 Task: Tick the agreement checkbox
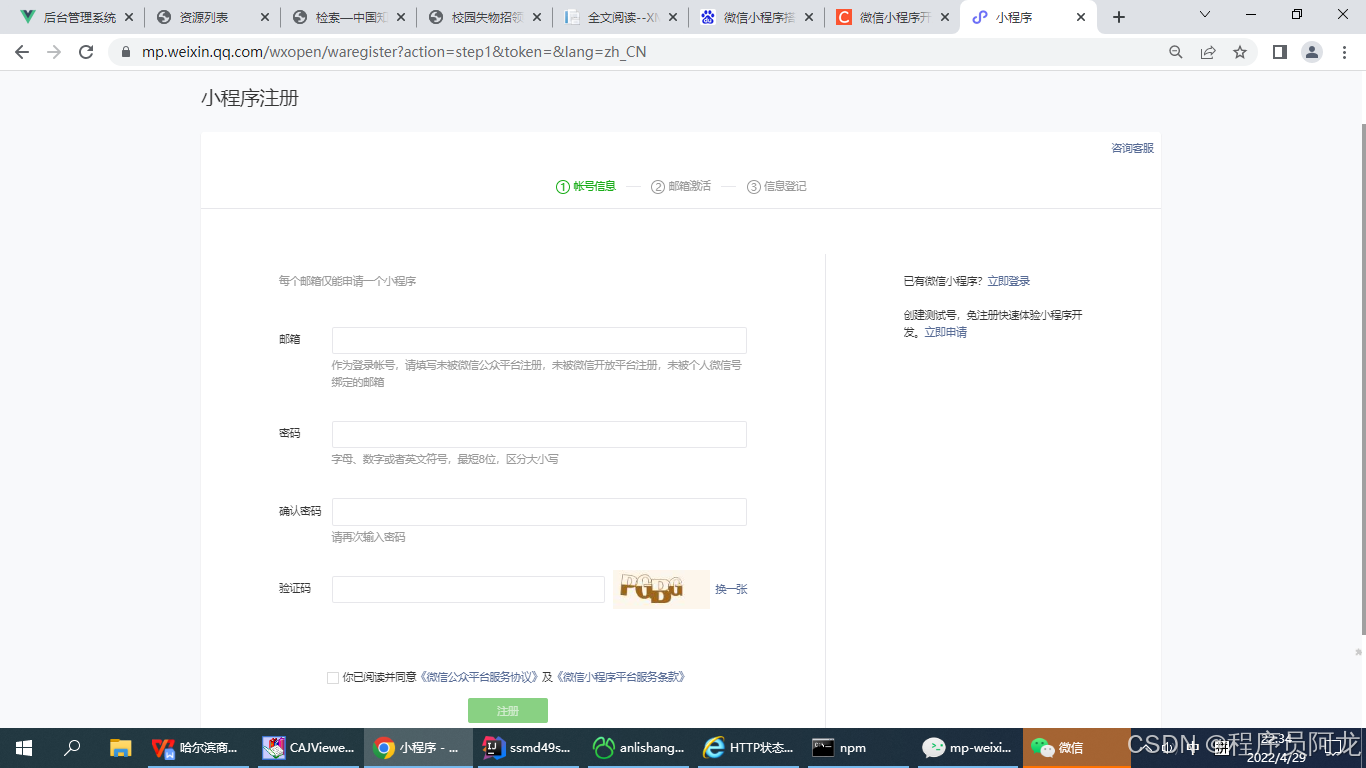[333, 678]
